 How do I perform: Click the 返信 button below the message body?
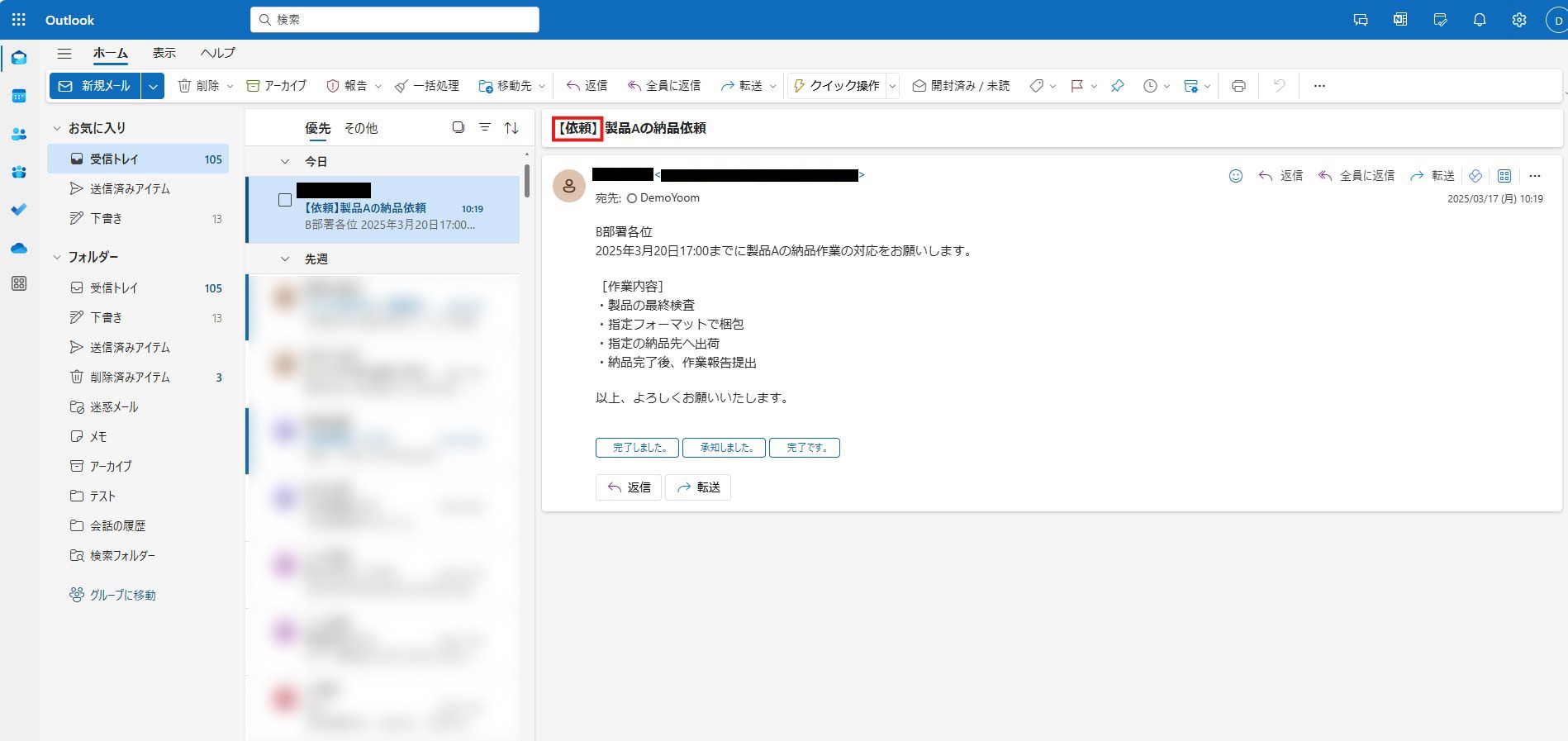629,487
